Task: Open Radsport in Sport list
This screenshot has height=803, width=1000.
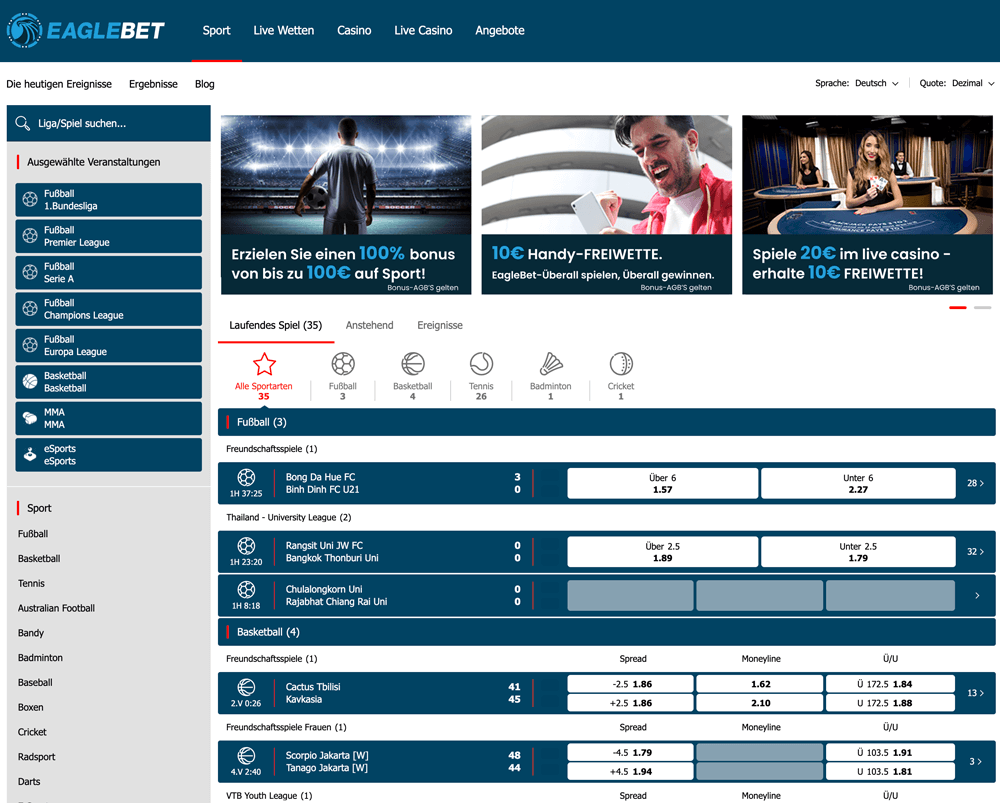Action: pos(36,756)
